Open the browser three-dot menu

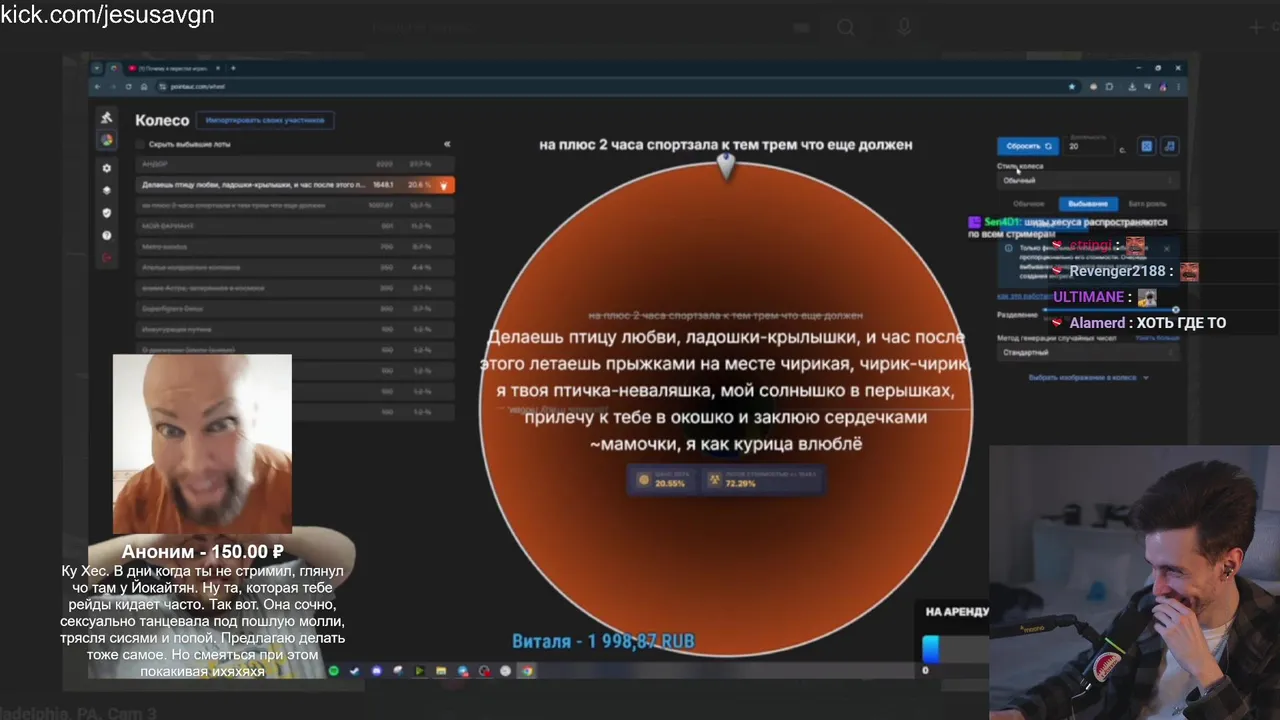pos(1177,87)
